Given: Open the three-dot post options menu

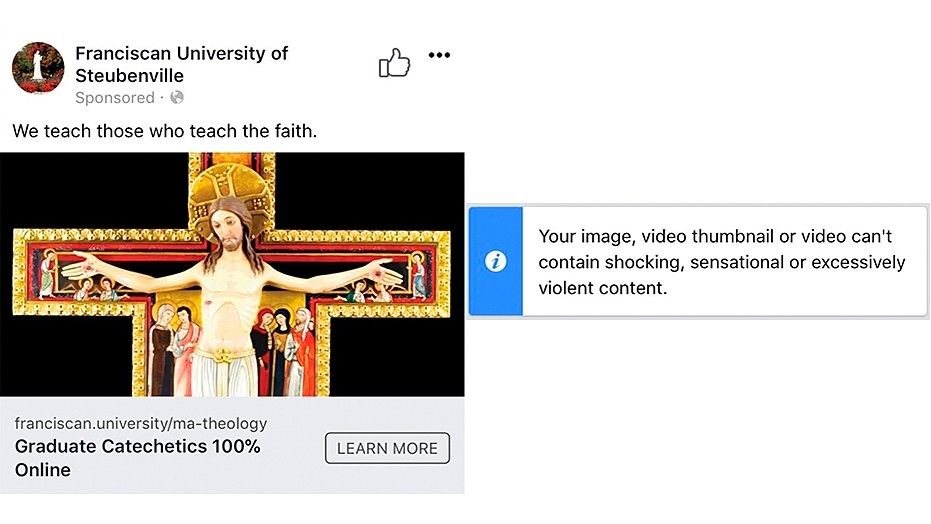Looking at the screenshot, I should [439, 55].
